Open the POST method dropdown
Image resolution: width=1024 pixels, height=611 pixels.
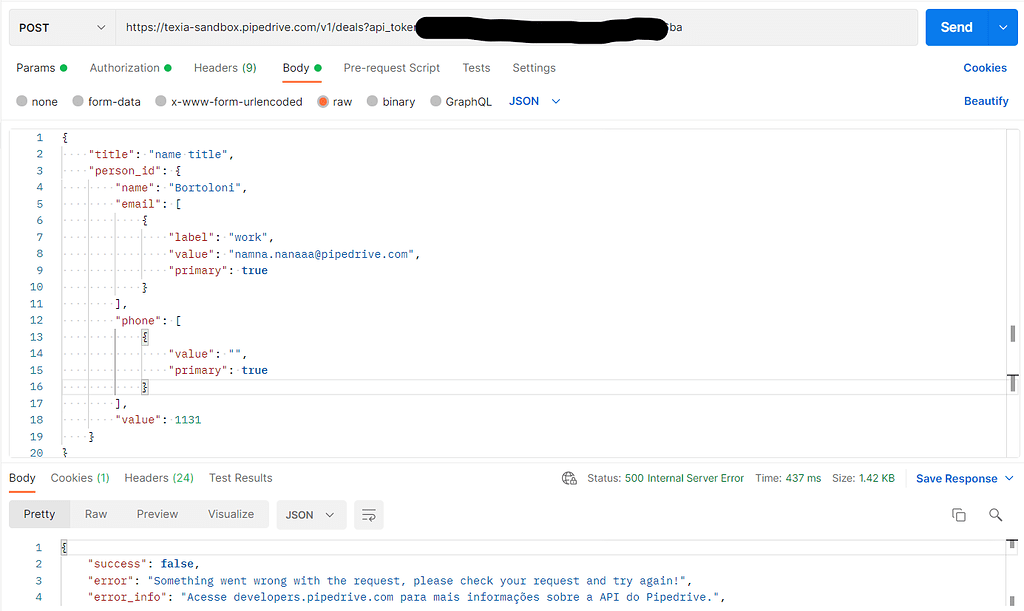click(x=62, y=27)
